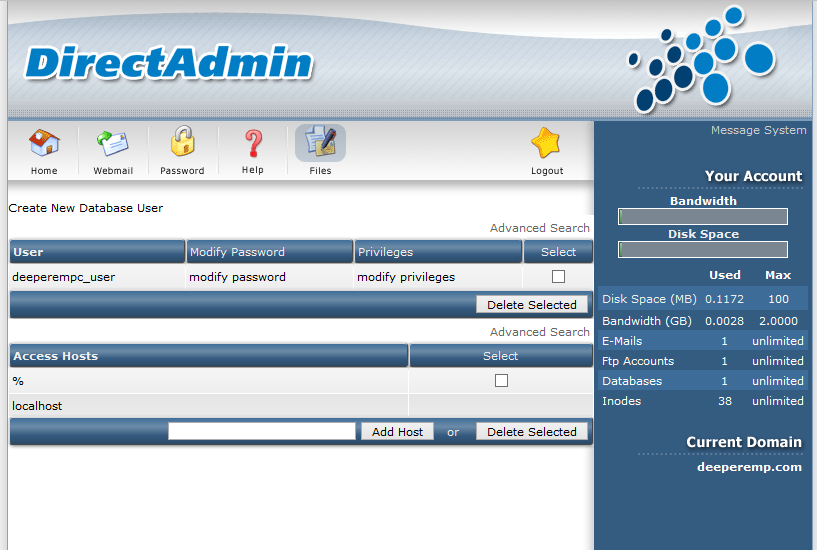
Task: Click the Password label text
Action: pos(182,171)
